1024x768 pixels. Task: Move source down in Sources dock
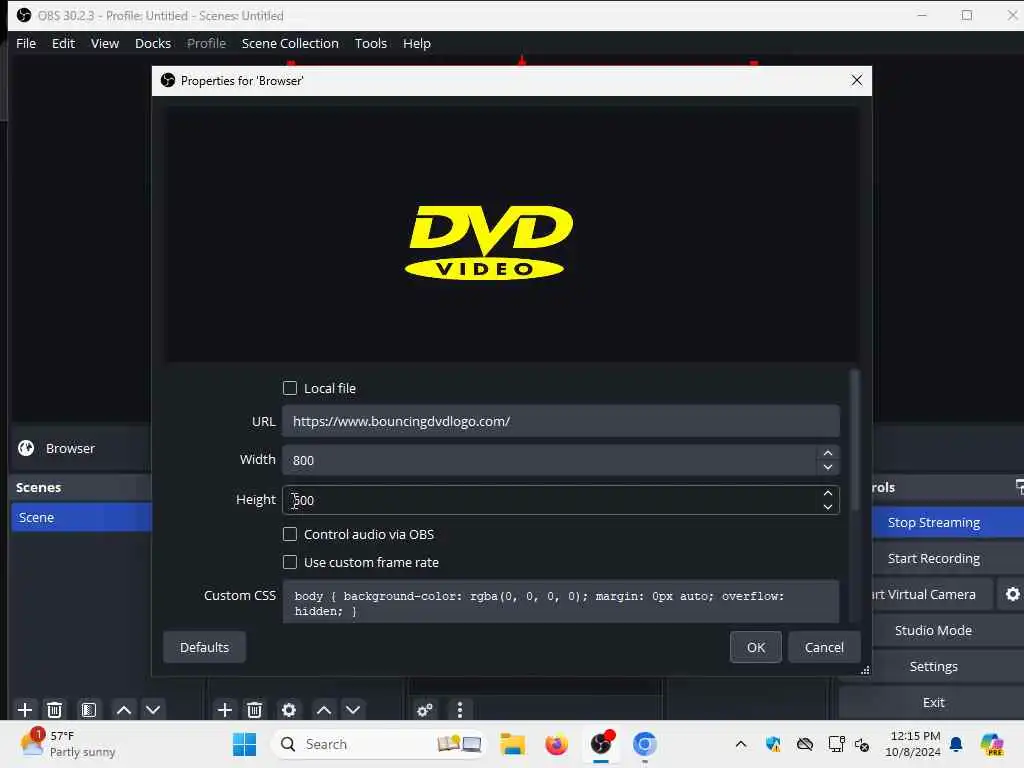point(353,710)
